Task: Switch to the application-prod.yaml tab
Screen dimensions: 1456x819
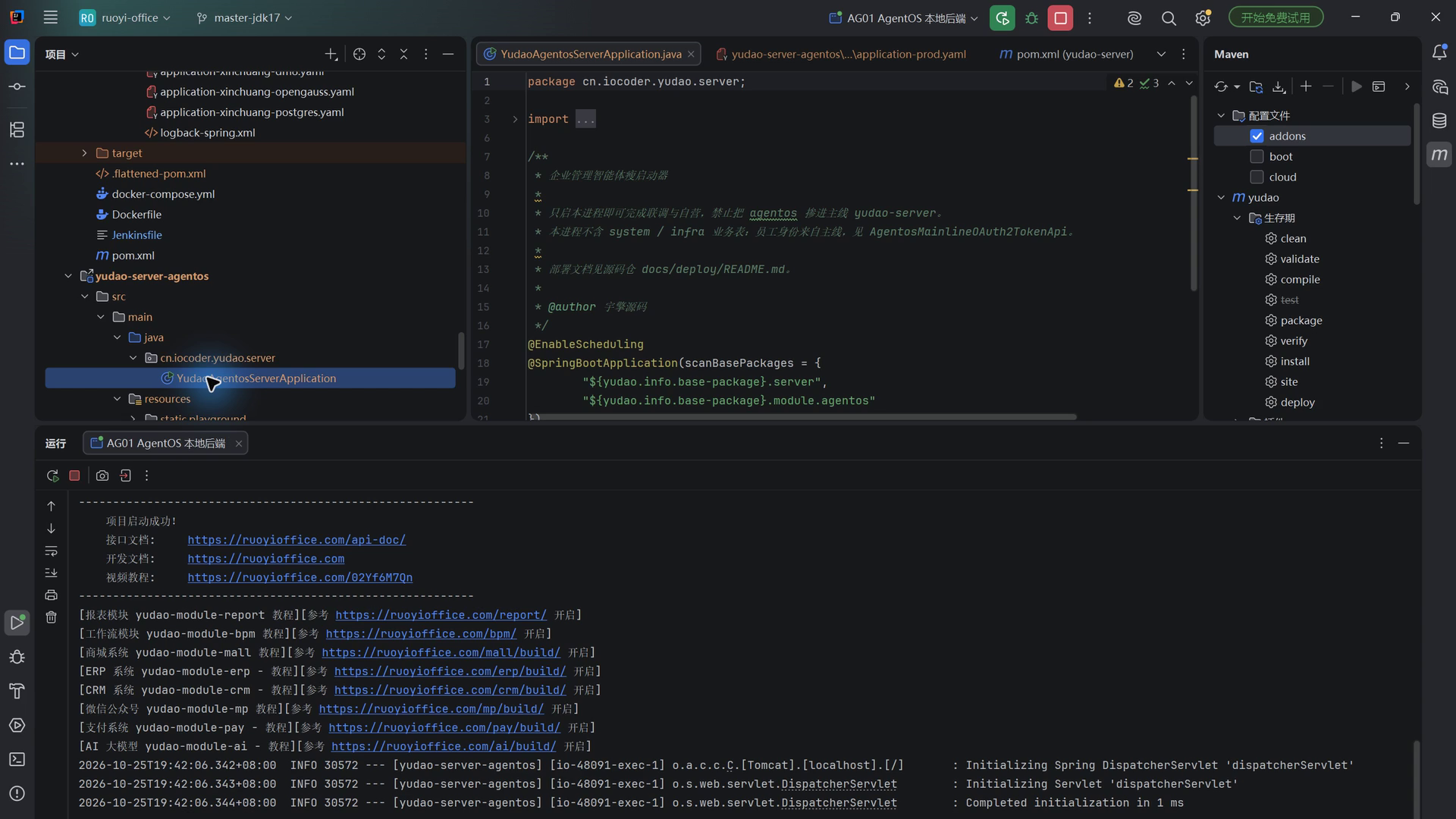Action: pyautogui.click(x=841, y=54)
